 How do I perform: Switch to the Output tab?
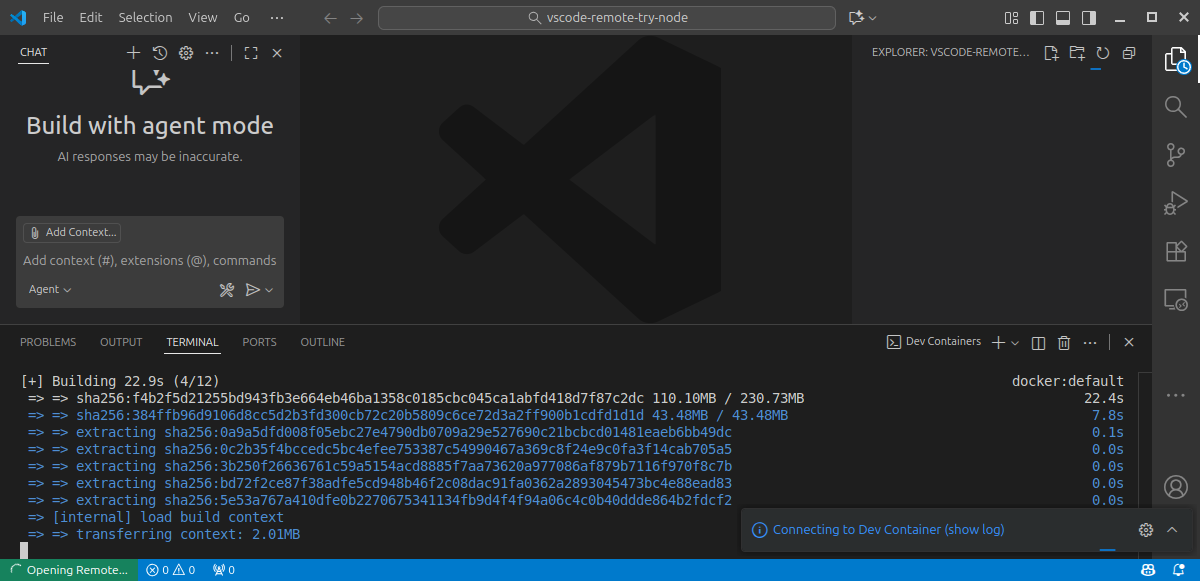tap(121, 342)
